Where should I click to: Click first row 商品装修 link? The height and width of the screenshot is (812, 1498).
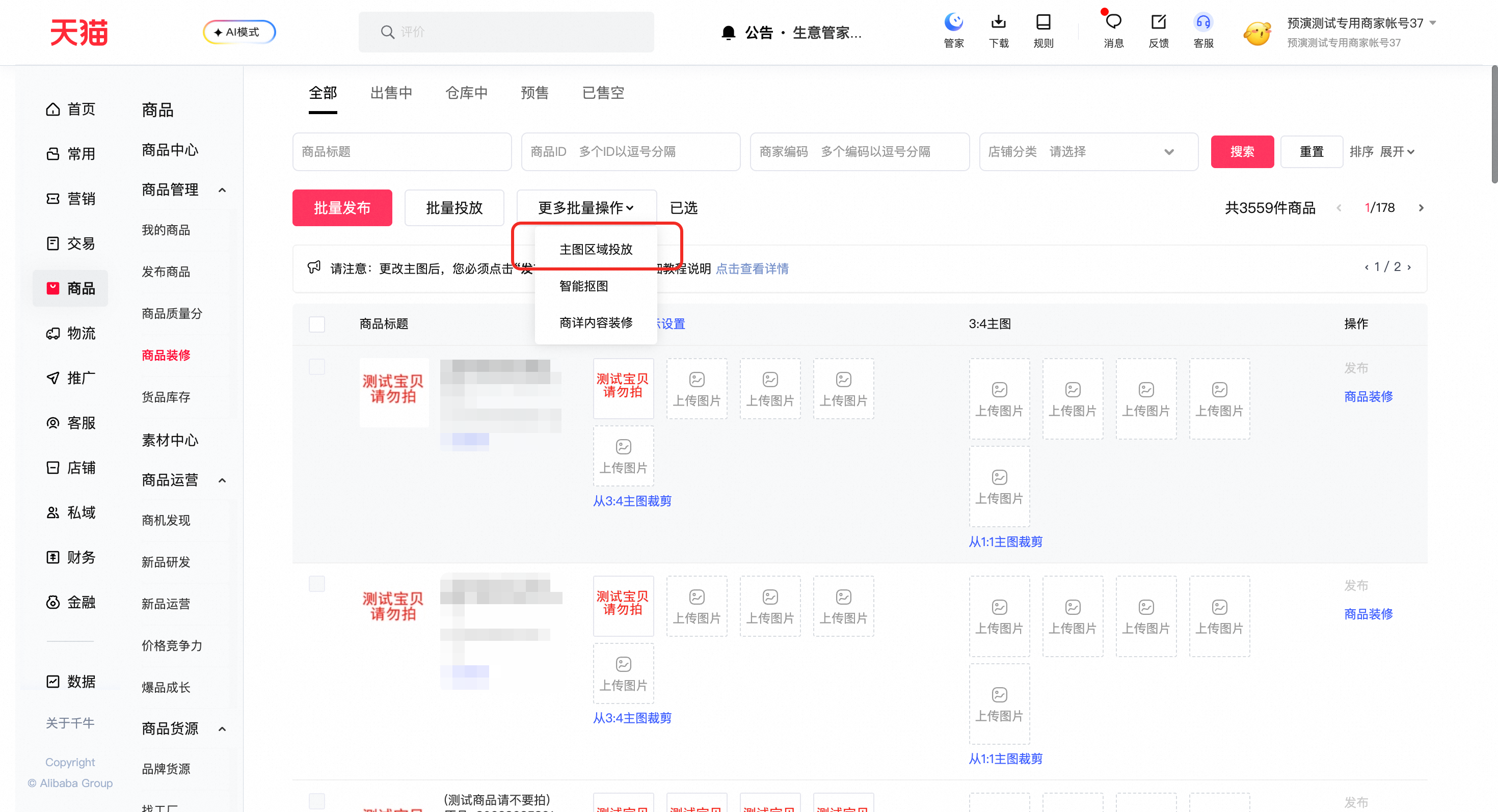(x=1368, y=396)
